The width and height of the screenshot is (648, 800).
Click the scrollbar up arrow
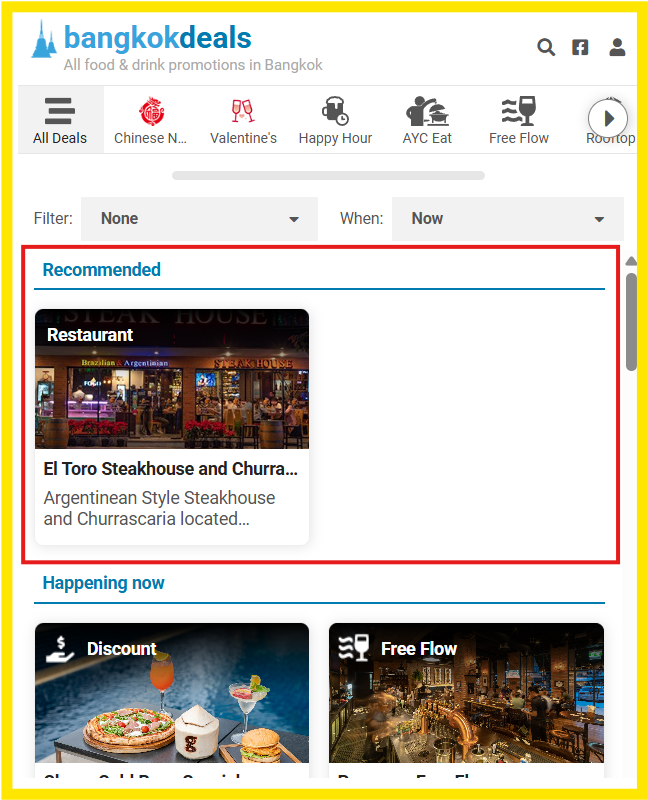[631, 262]
